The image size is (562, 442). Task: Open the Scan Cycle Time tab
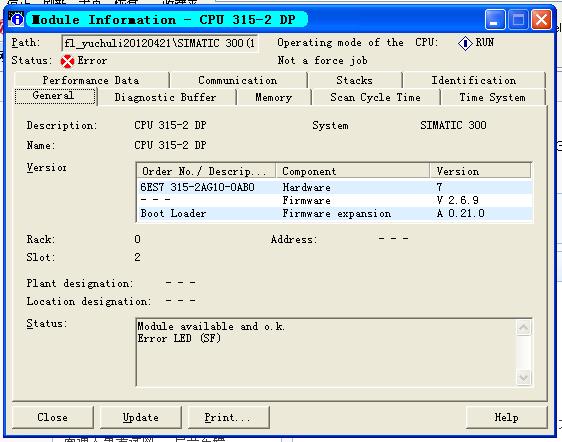tap(375, 98)
